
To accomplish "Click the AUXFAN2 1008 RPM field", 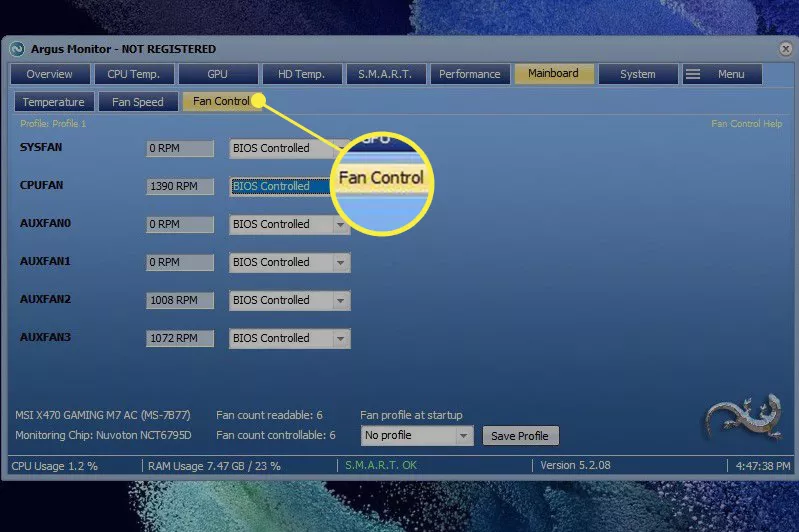I will pyautogui.click(x=180, y=301).
